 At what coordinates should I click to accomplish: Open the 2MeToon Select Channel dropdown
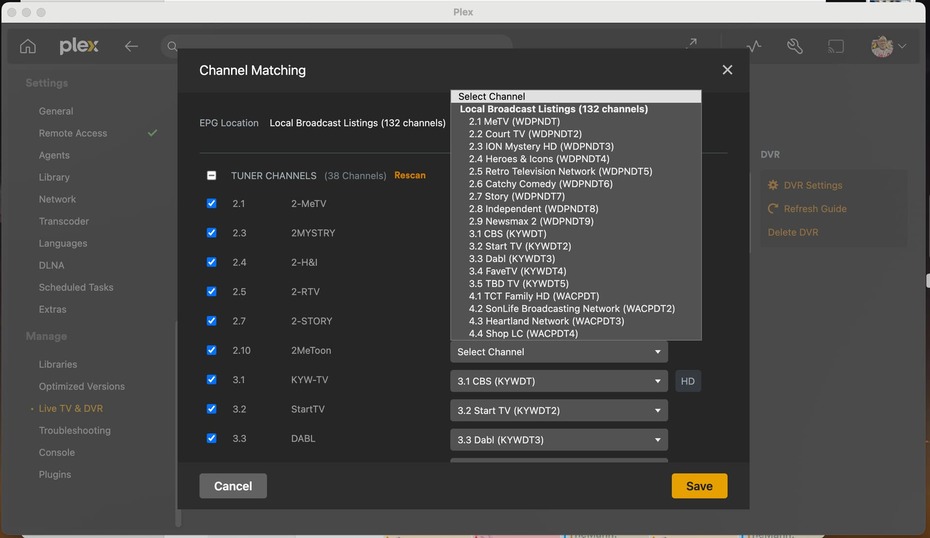[559, 352]
